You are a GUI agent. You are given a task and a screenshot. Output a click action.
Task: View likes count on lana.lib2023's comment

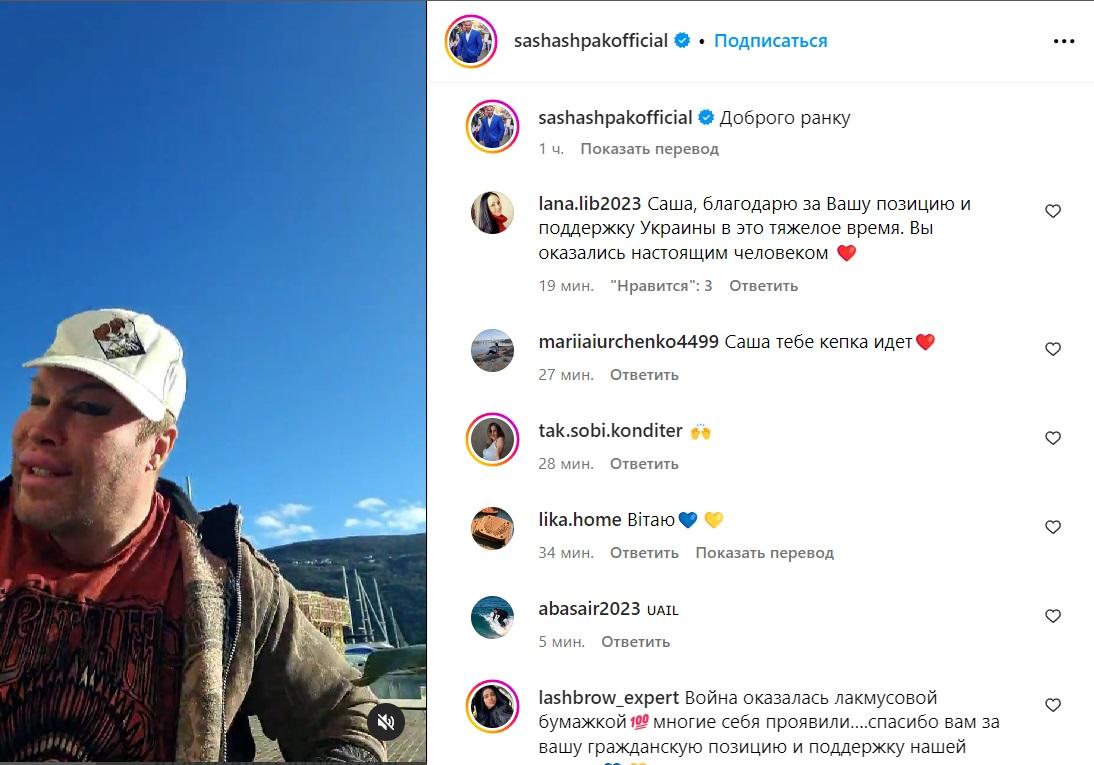[661, 285]
